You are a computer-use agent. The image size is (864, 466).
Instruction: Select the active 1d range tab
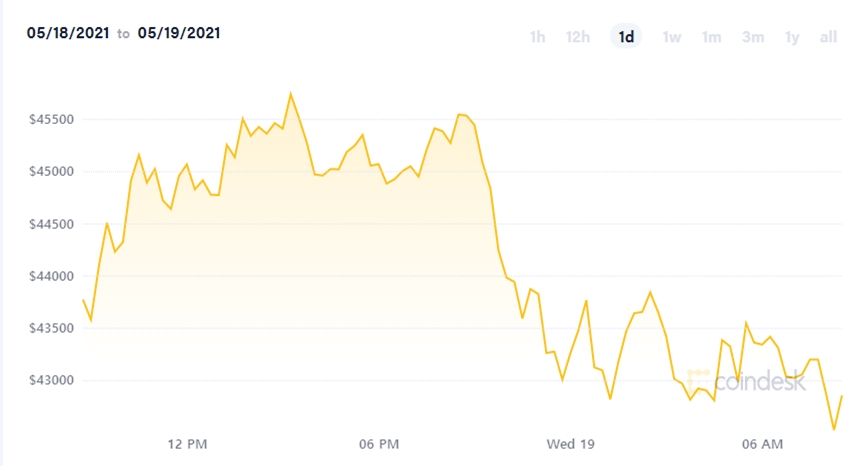tap(627, 38)
